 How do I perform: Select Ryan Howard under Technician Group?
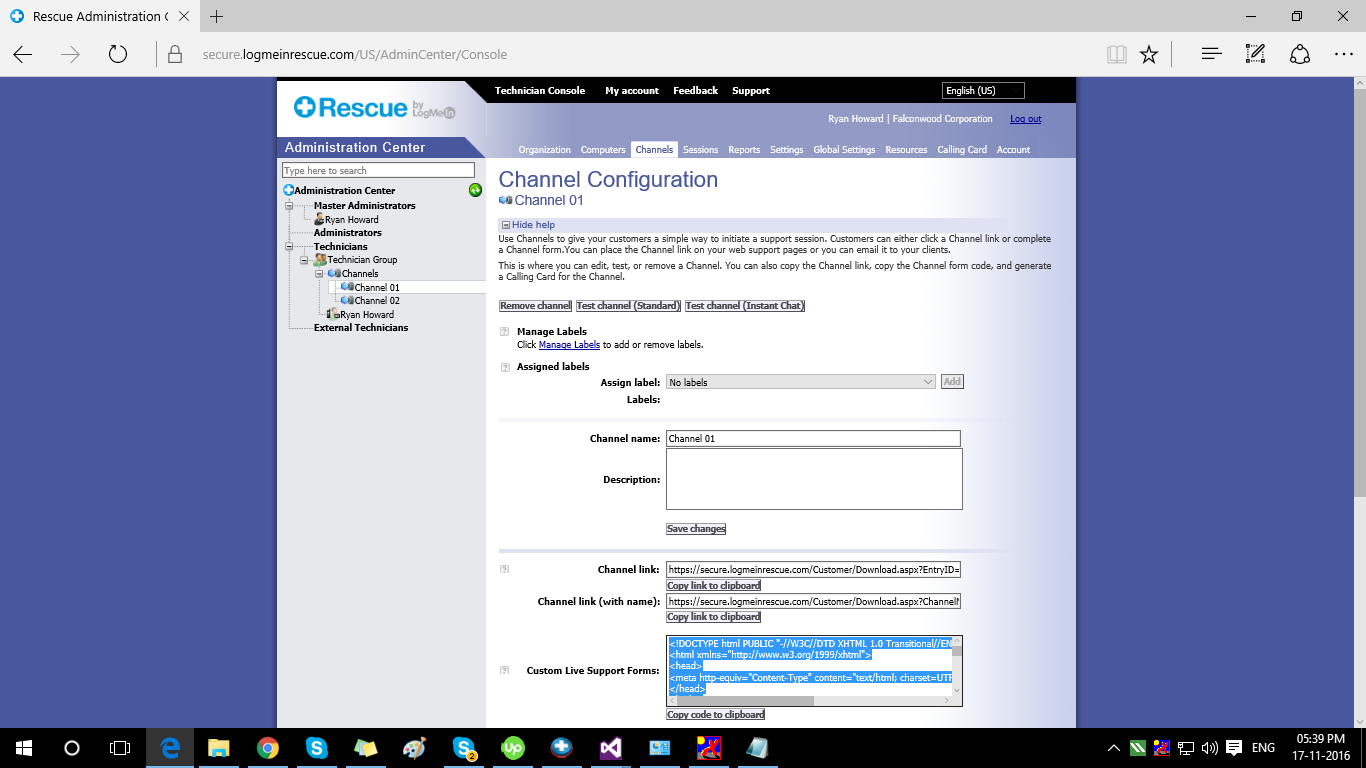click(367, 315)
